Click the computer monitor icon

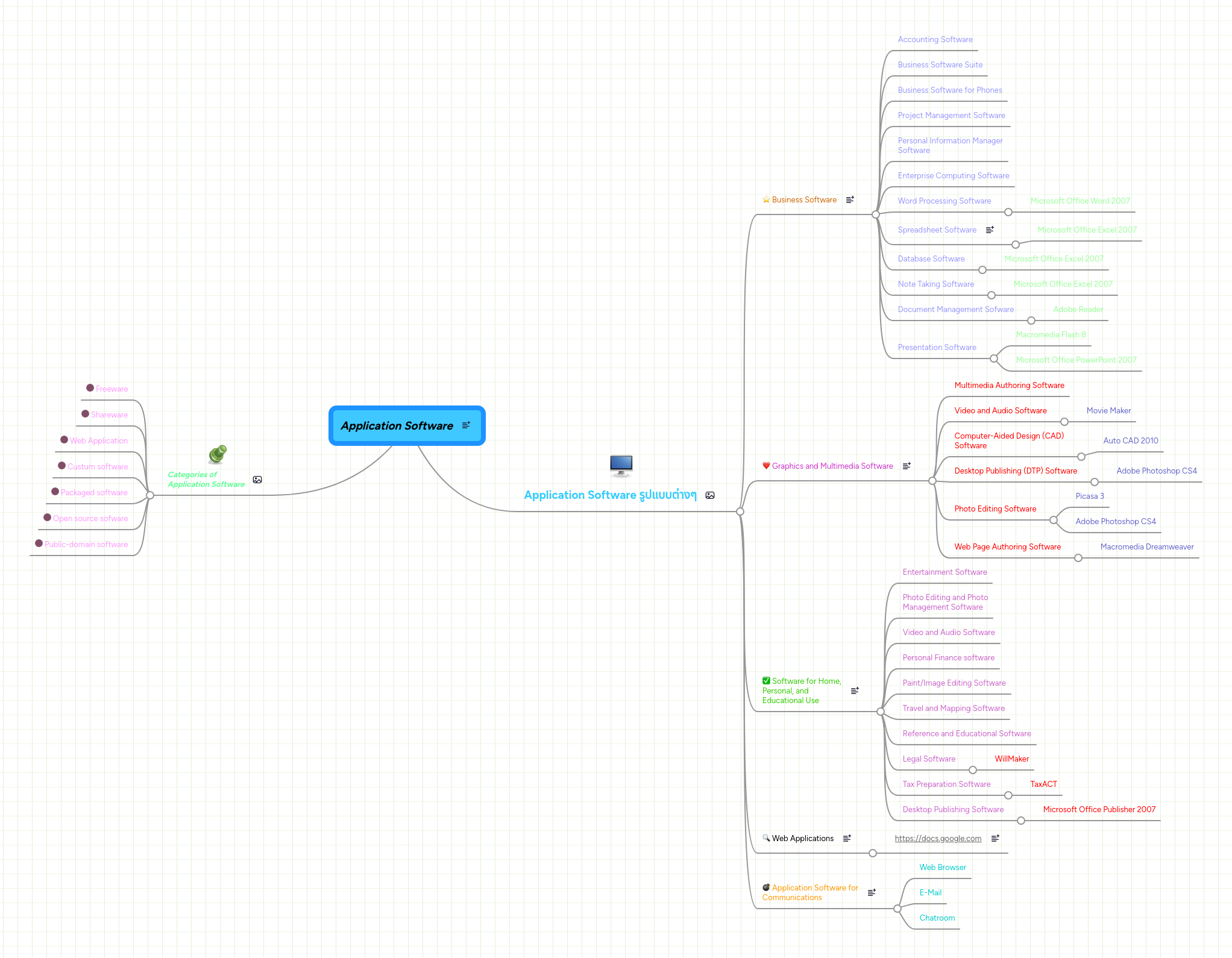pyautogui.click(x=621, y=466)
